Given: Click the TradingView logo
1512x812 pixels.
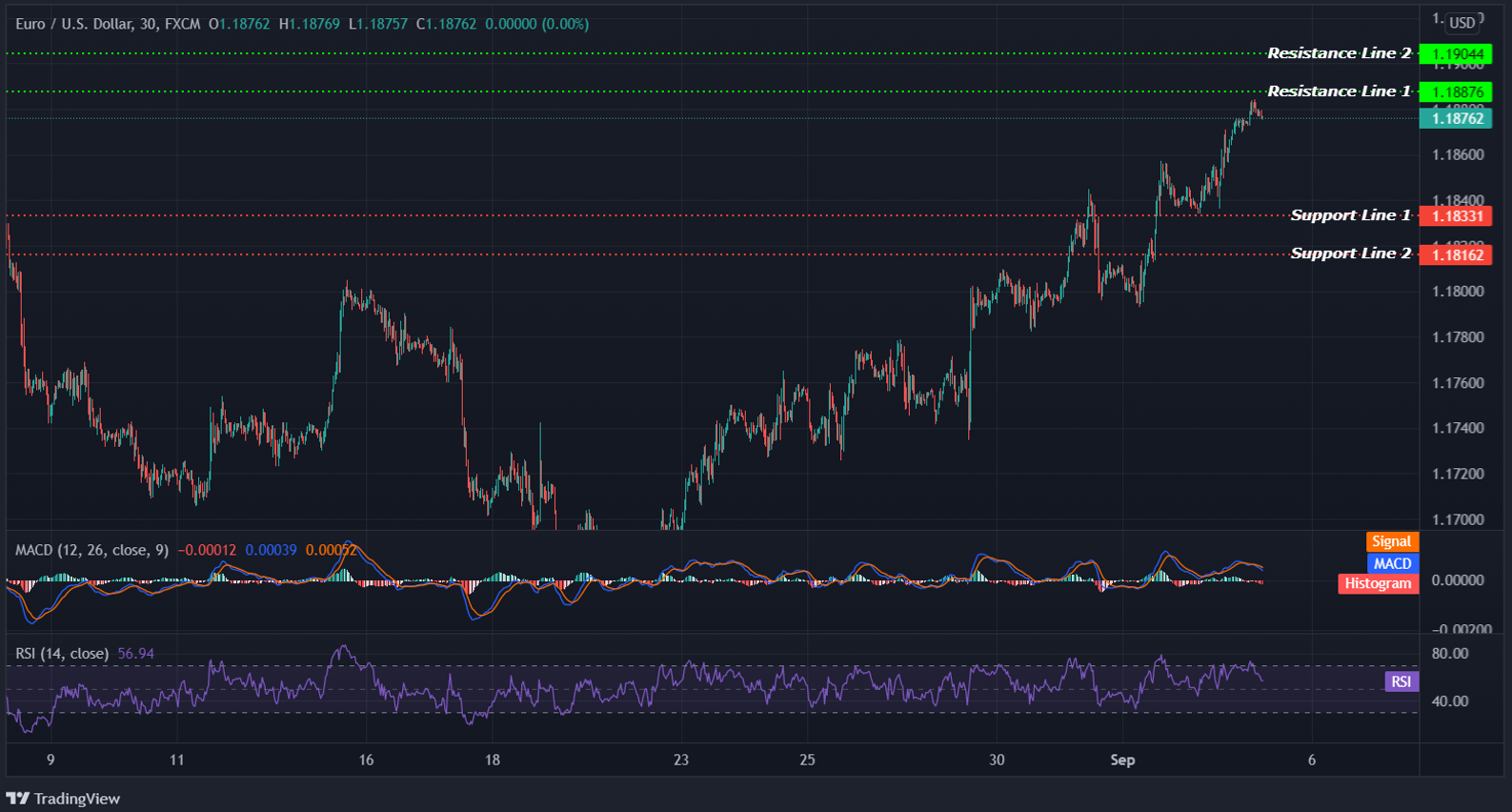Looking at the screenshot, I should coord(63,799).
